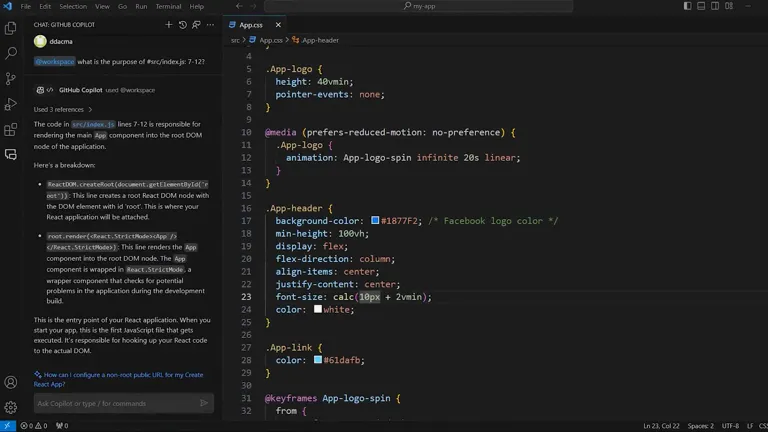The width and height of the screenshot is (768, 432).
Task: Click the my-app command center search box
Action: click(x=419, y=6)
